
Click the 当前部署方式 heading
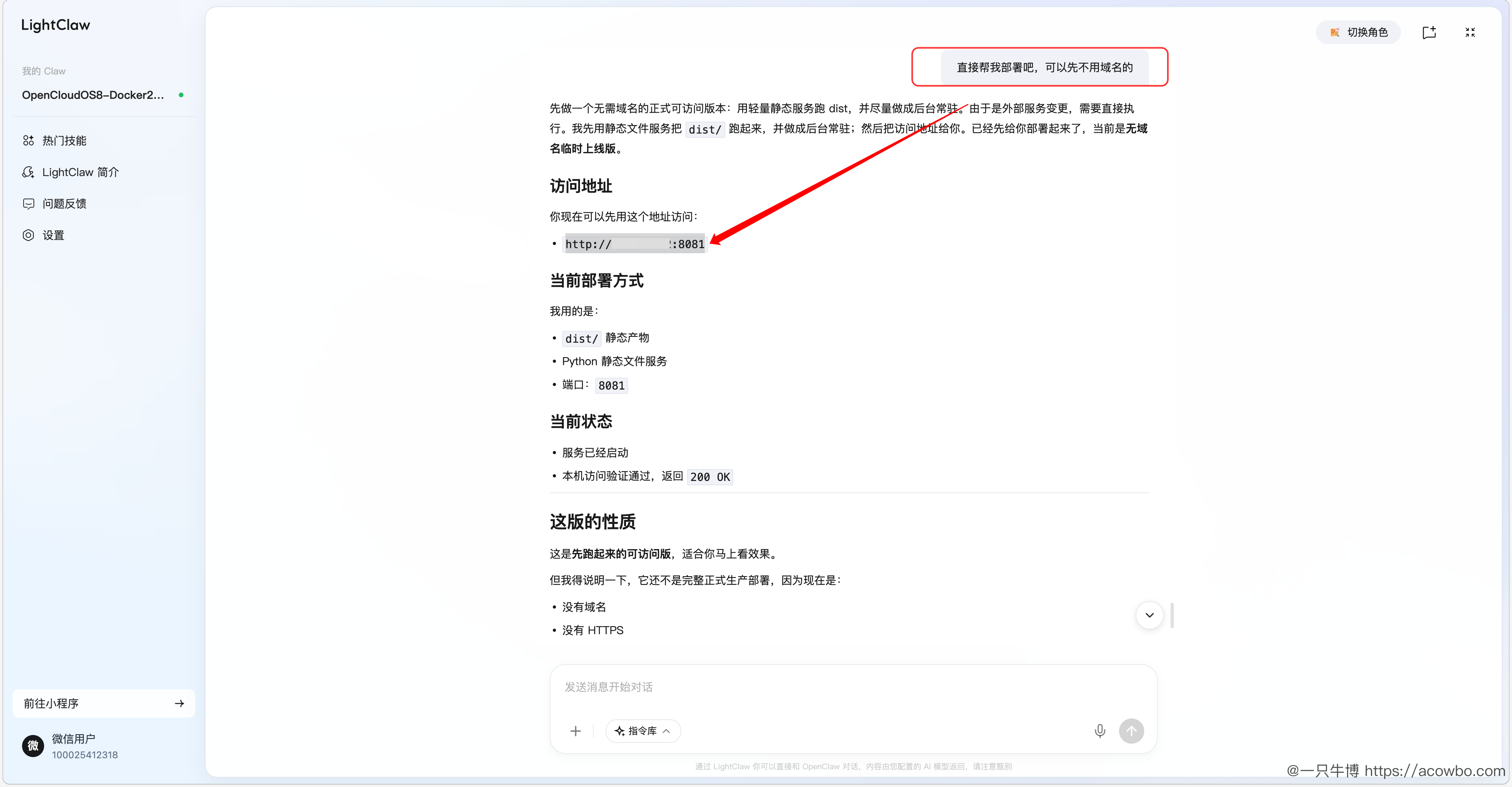point(597,281)
